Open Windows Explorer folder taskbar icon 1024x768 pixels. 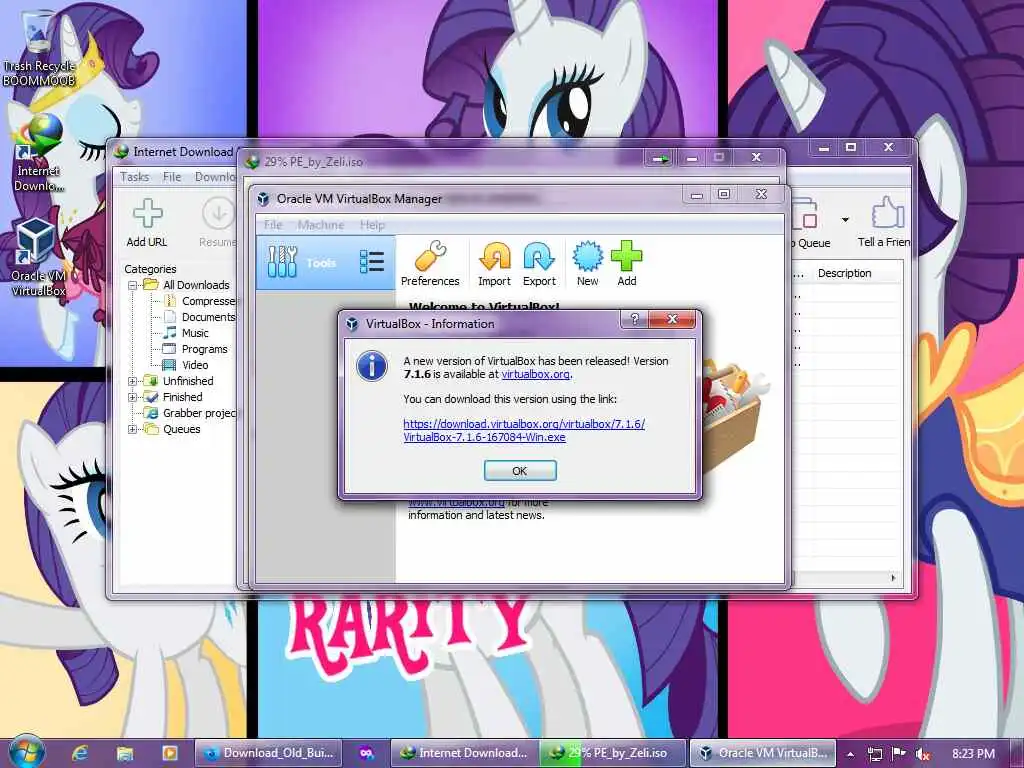(125, 753)
